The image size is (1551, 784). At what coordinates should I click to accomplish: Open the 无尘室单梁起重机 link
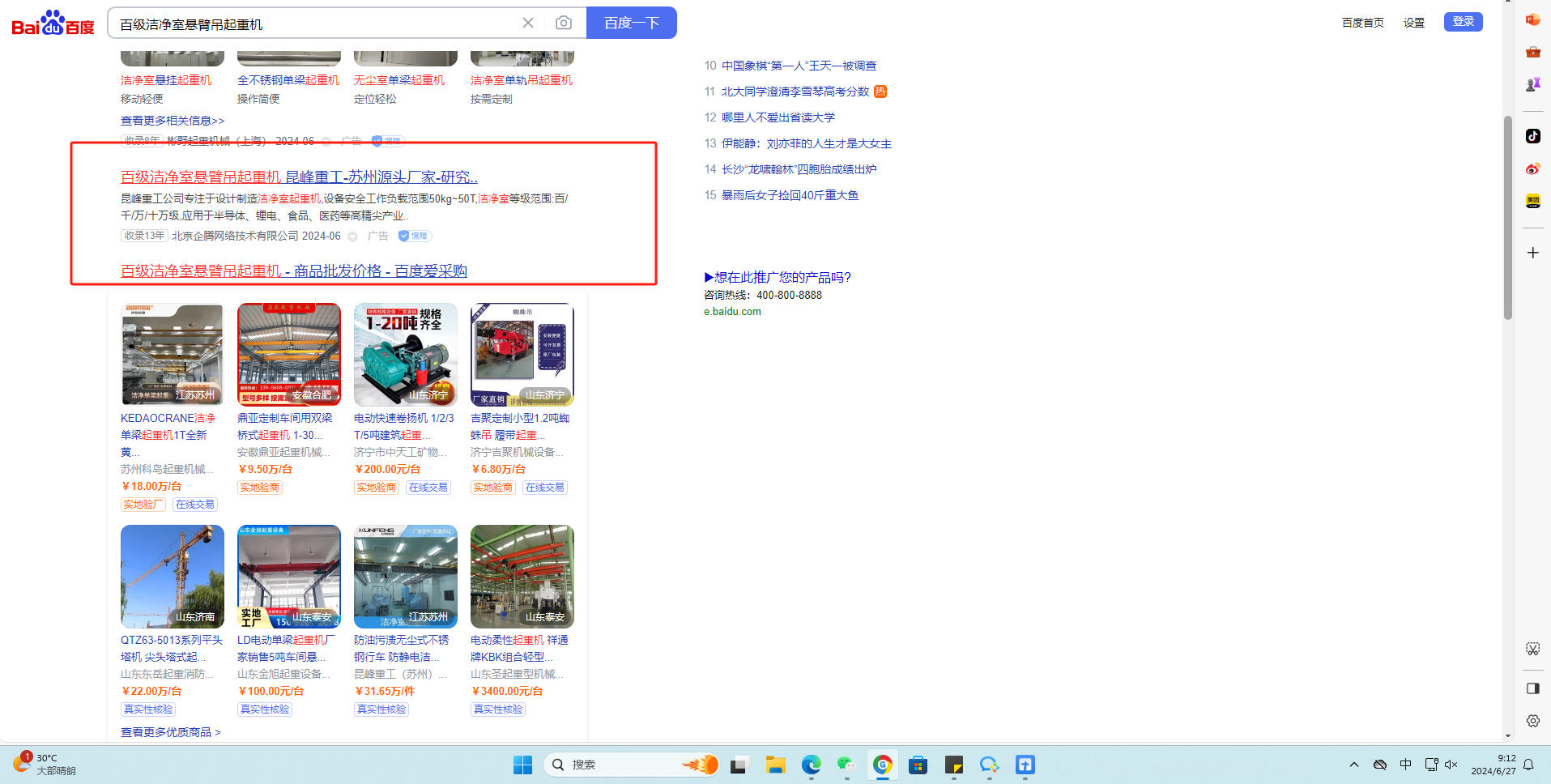(x=399, y=80)
